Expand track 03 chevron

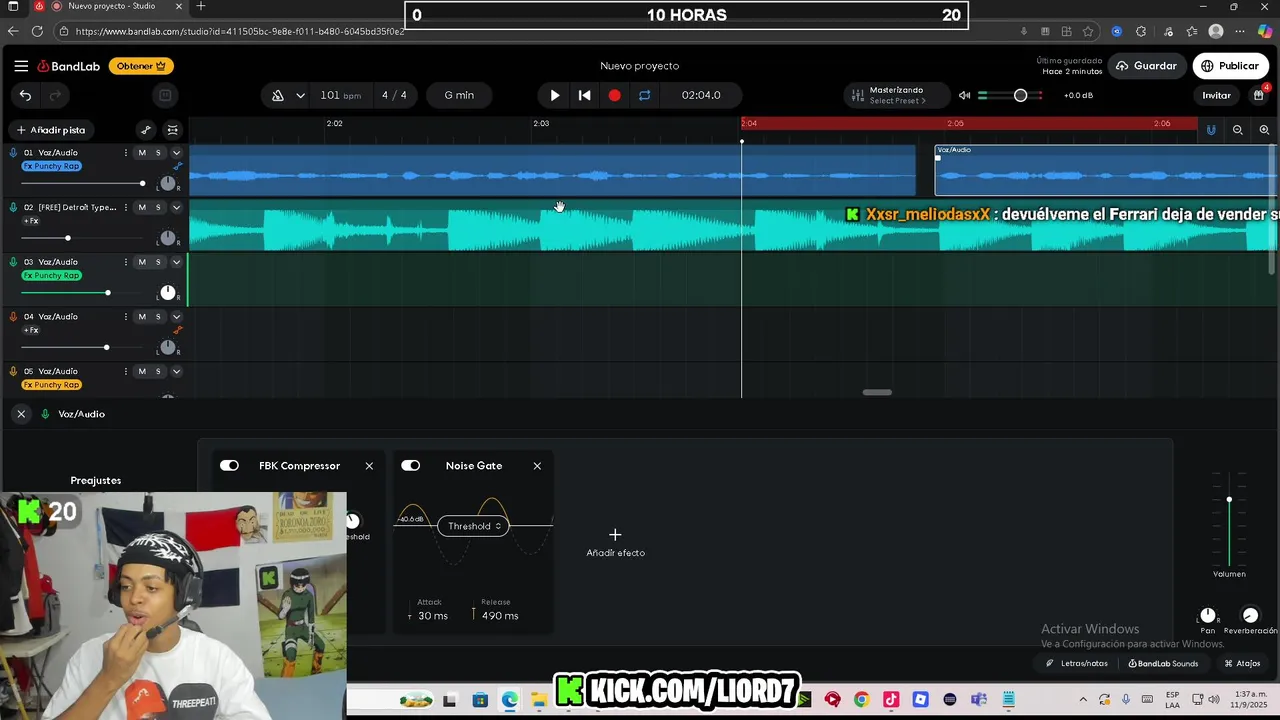(x=176, y=262)
